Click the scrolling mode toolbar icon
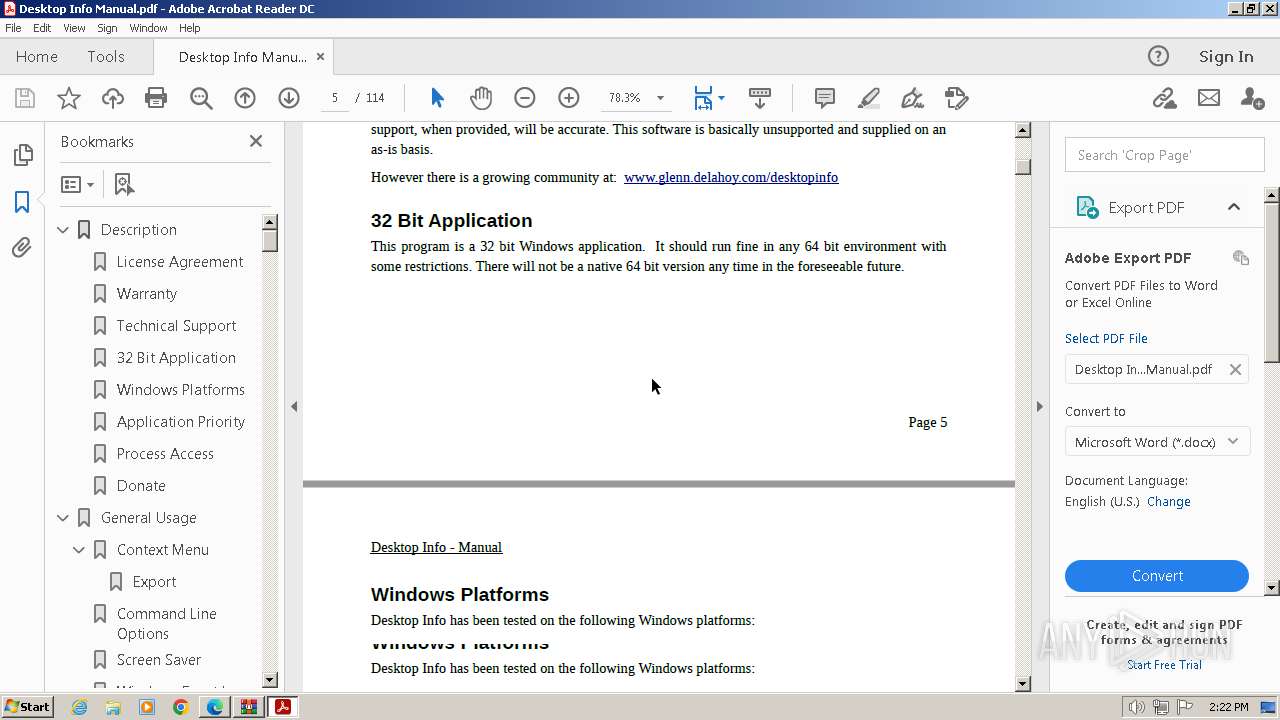Image resolution: width=1280 pixels, height=720 pixels. (x=759, y=98)
